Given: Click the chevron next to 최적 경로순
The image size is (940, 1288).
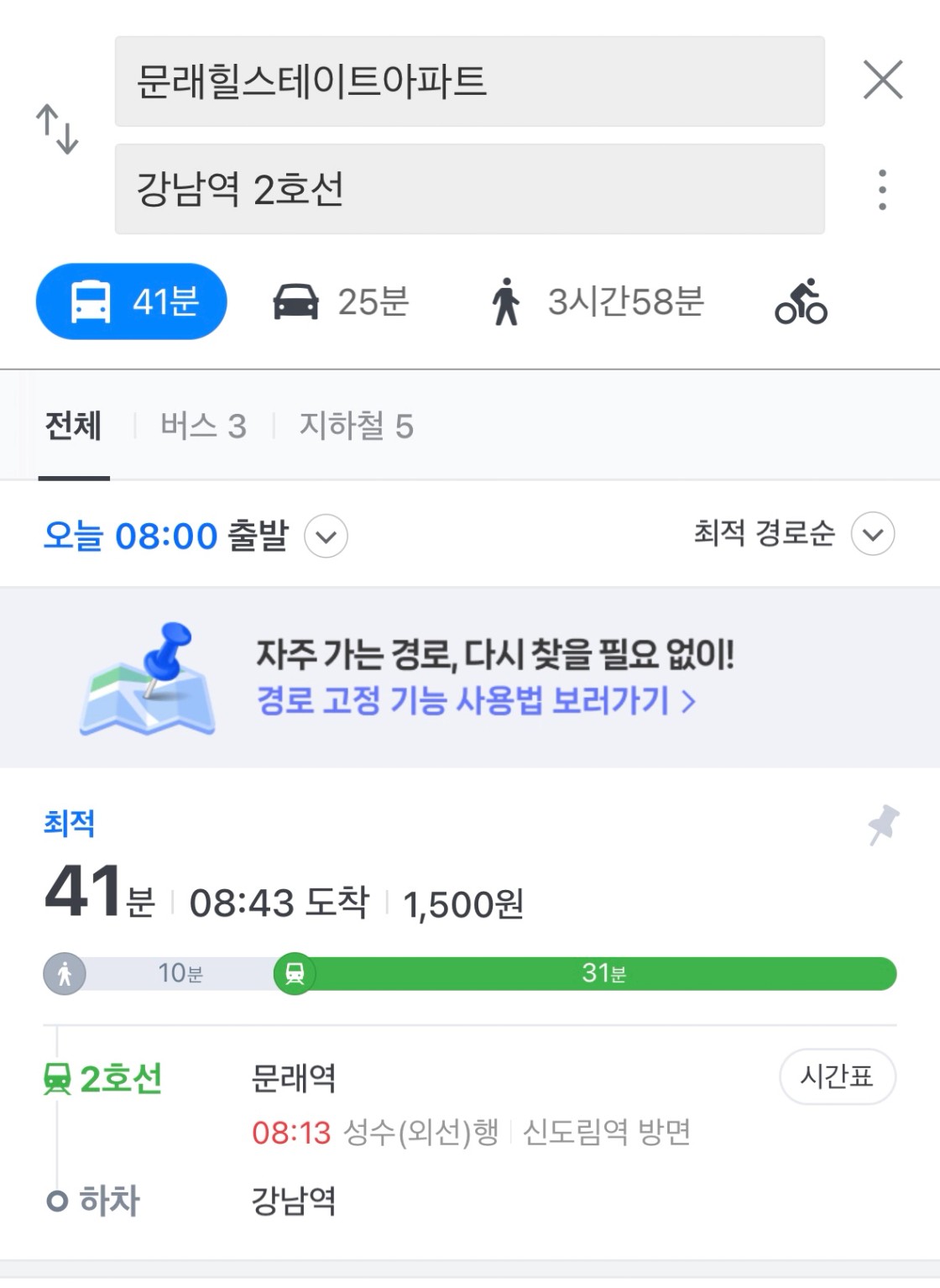Looking at the screenshot, I should coord(873,534).
